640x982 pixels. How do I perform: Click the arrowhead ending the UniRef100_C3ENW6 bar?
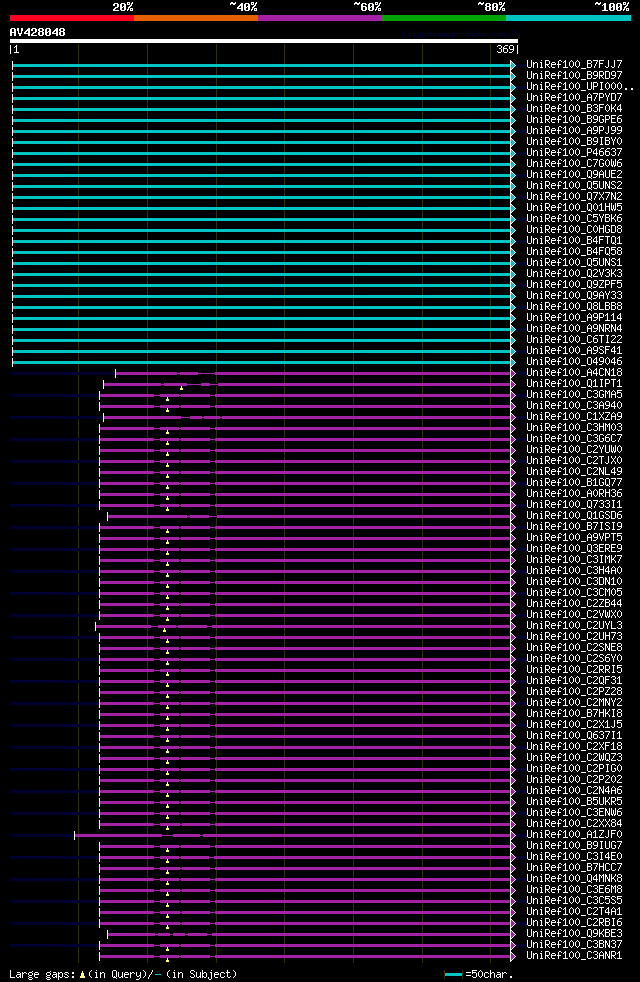point(514,814)
